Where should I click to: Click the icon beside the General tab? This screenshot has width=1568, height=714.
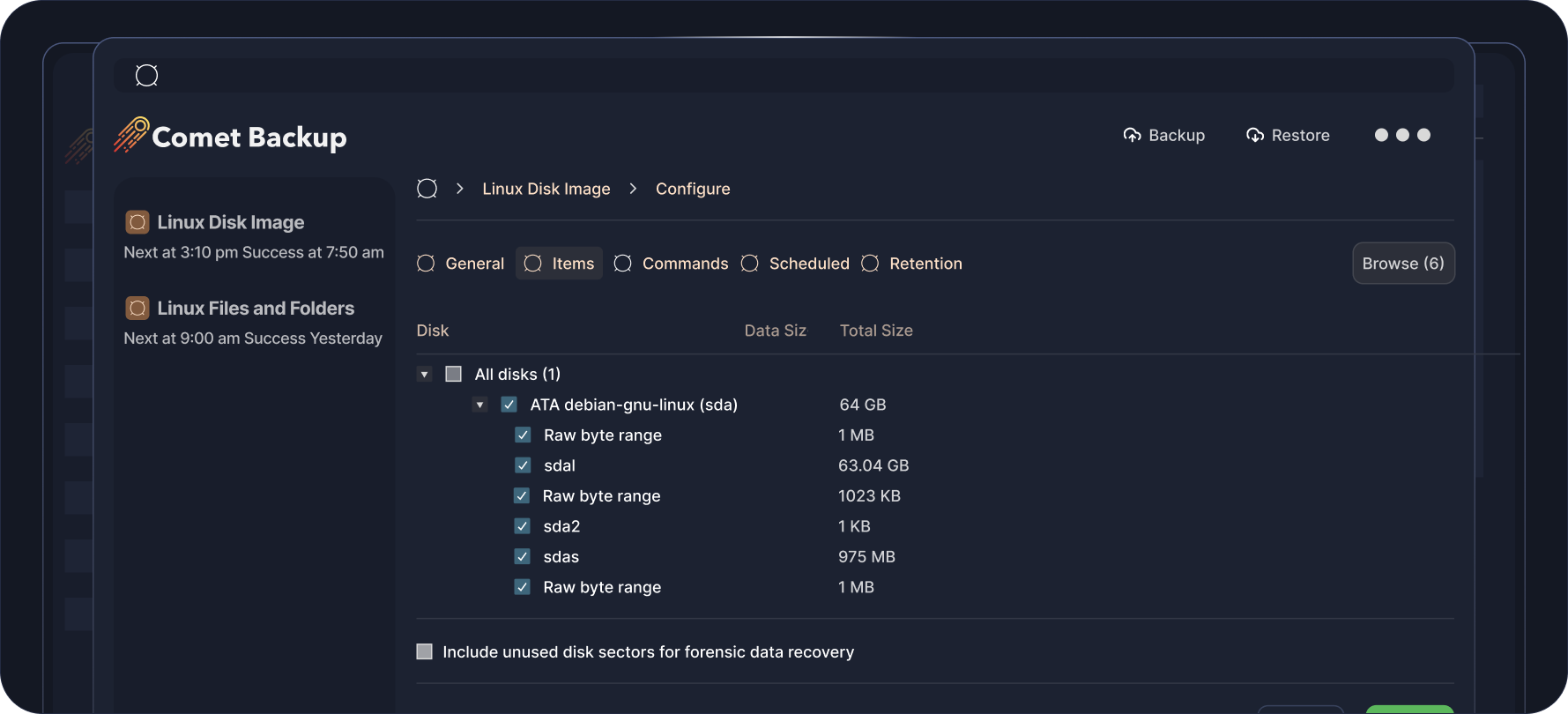[x=426, y=264]
